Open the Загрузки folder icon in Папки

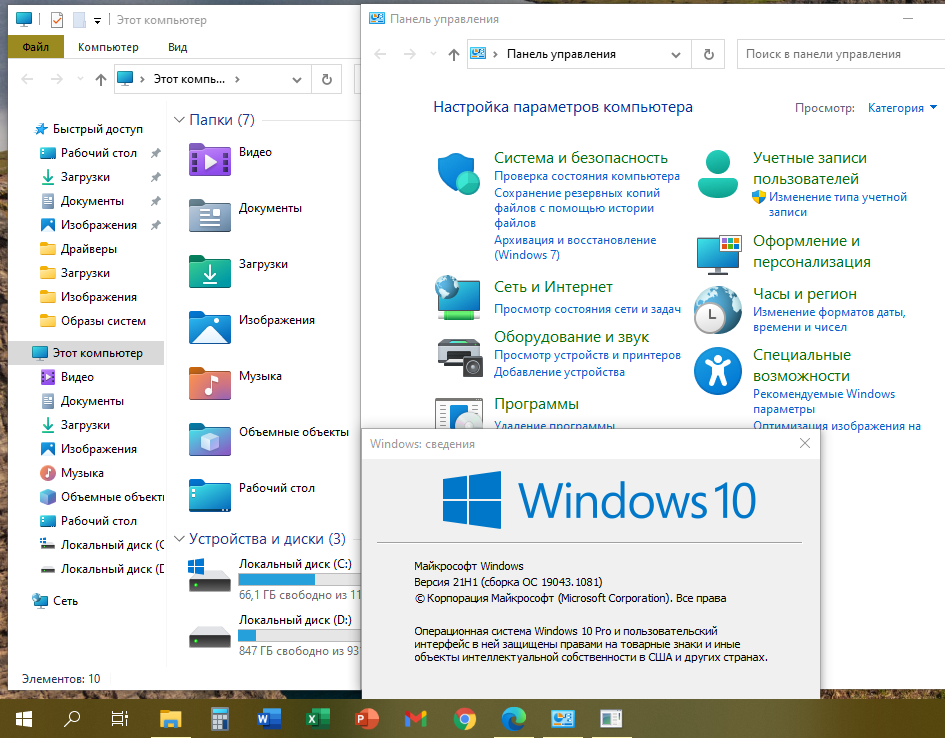209,271
